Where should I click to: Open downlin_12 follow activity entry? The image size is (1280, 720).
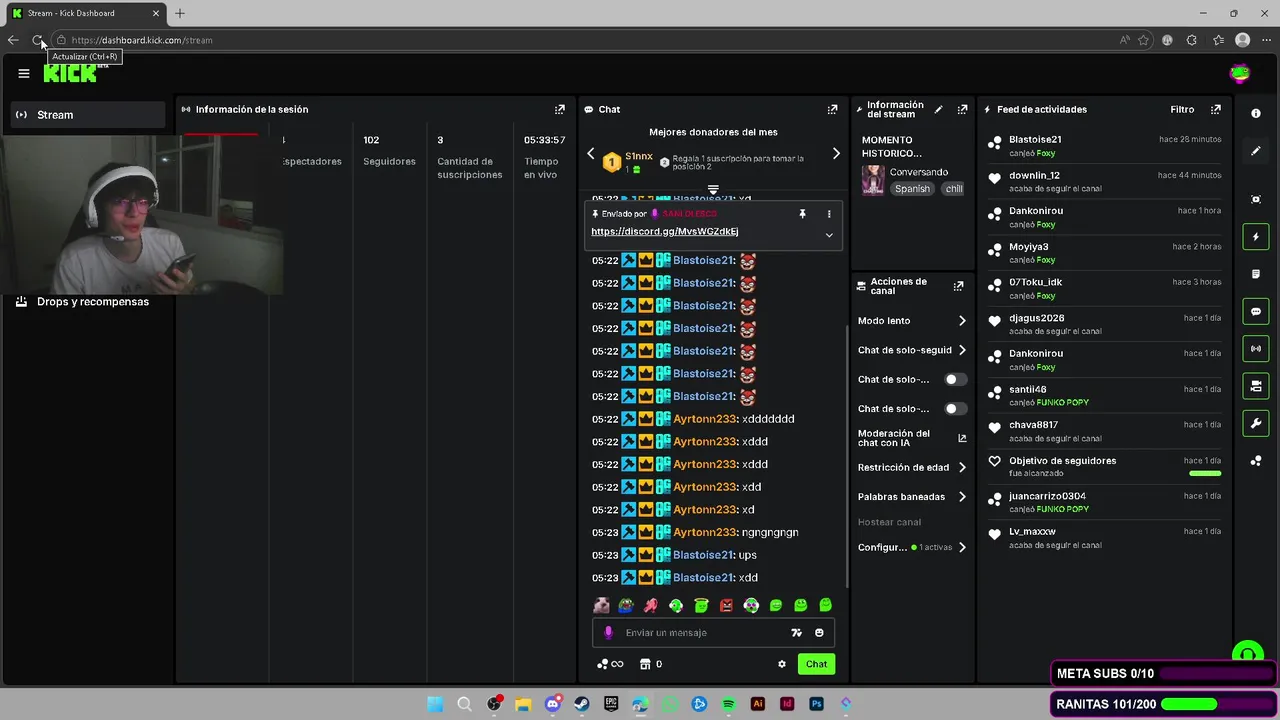(x=1104, y=182)
